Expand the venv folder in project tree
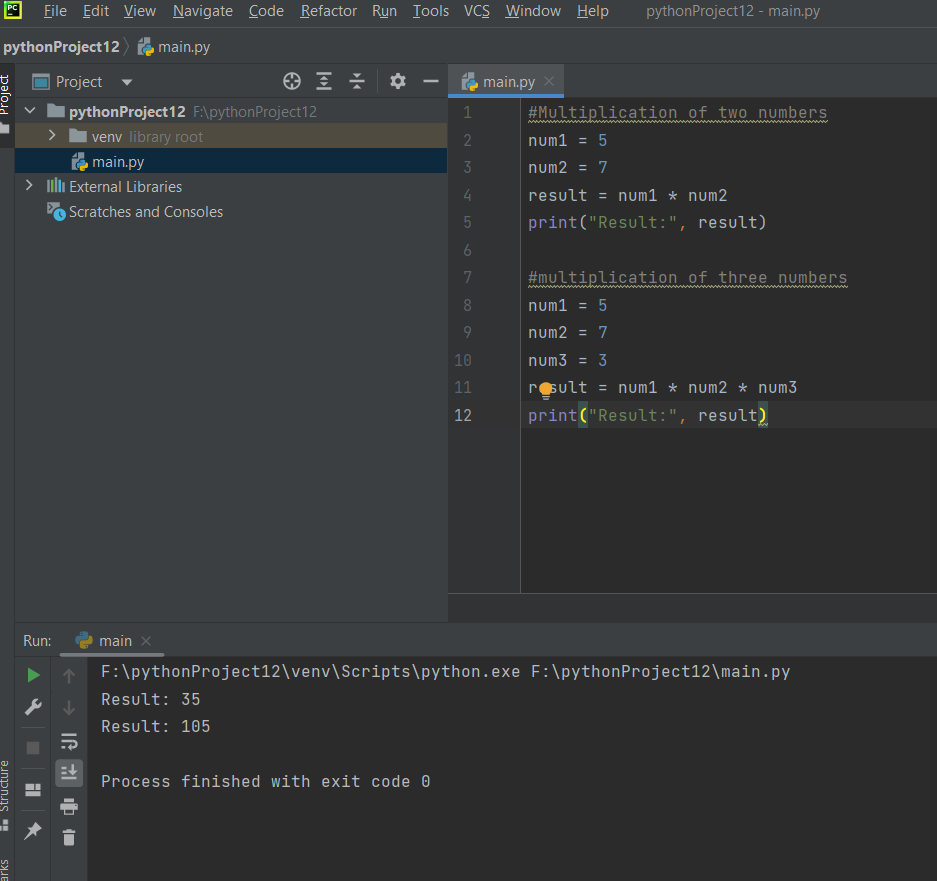This screenshot has height=881, width=937. pos(52,136)
